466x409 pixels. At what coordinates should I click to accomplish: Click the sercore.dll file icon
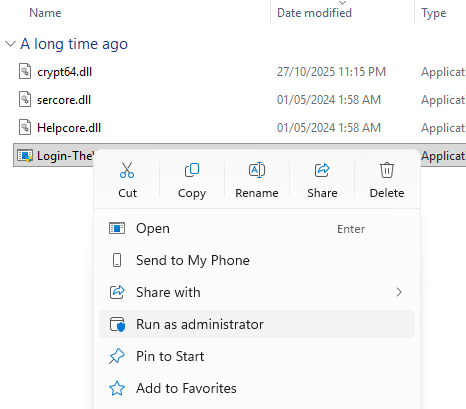click(25, 99)
